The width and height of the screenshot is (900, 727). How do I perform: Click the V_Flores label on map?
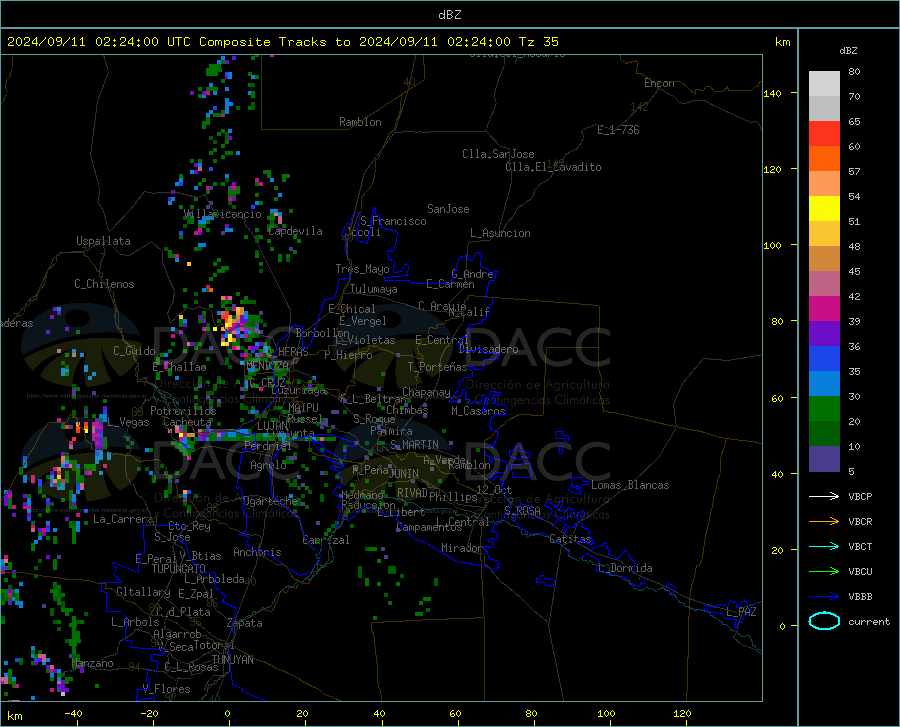[166, 689]
